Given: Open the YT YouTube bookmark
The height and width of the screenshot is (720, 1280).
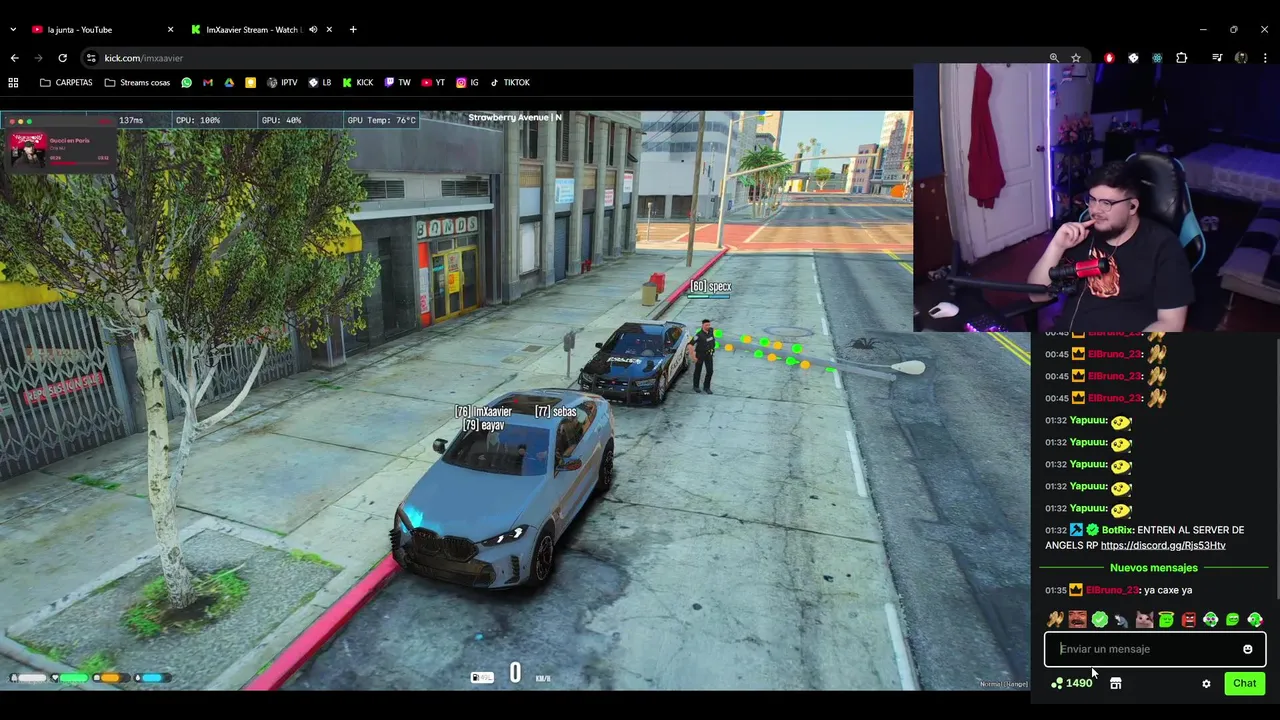Looking at the screenshot, I should point(433,83).
